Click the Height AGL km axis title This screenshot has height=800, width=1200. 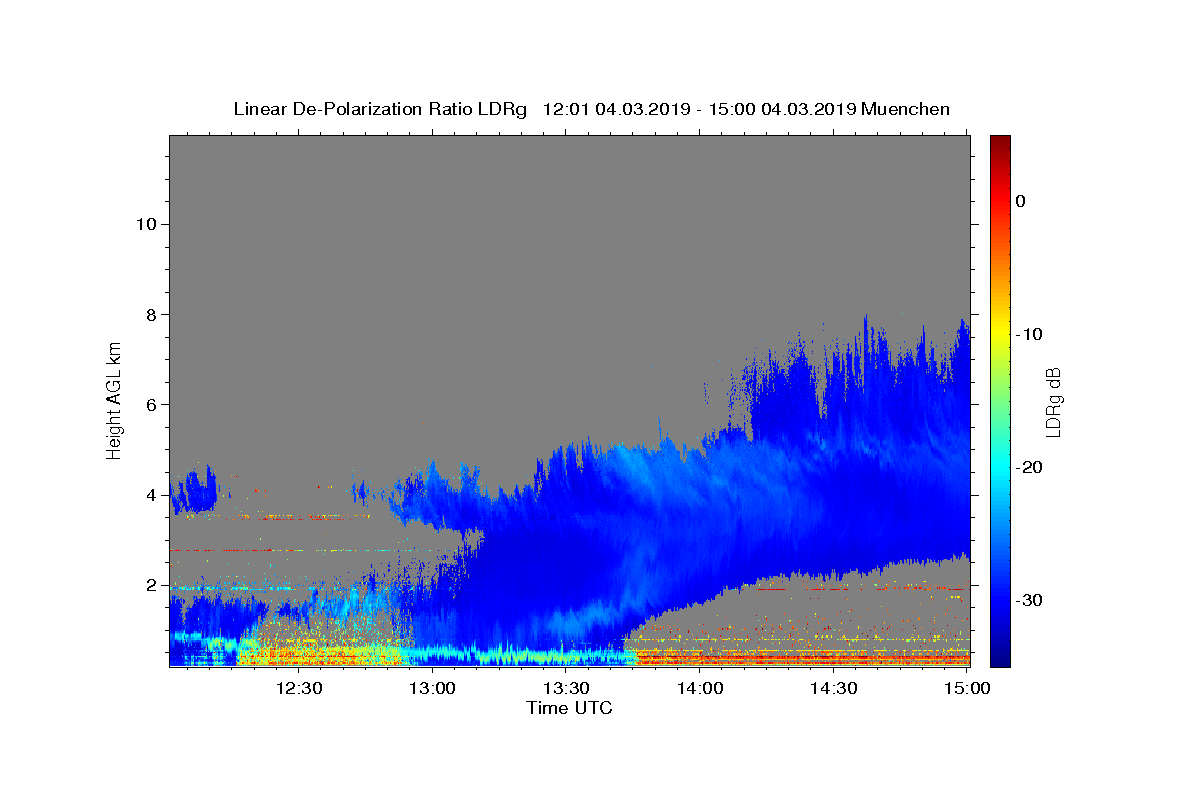pos(114,400)
